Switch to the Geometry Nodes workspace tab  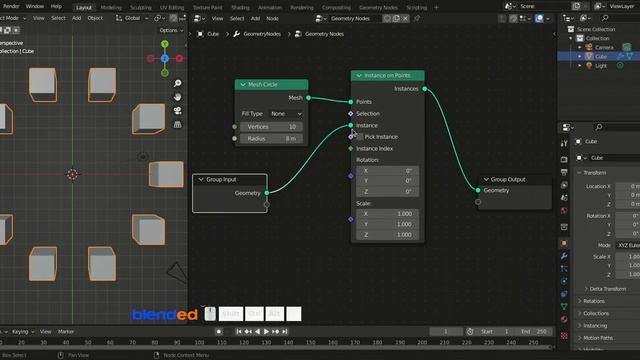point(378,7)
